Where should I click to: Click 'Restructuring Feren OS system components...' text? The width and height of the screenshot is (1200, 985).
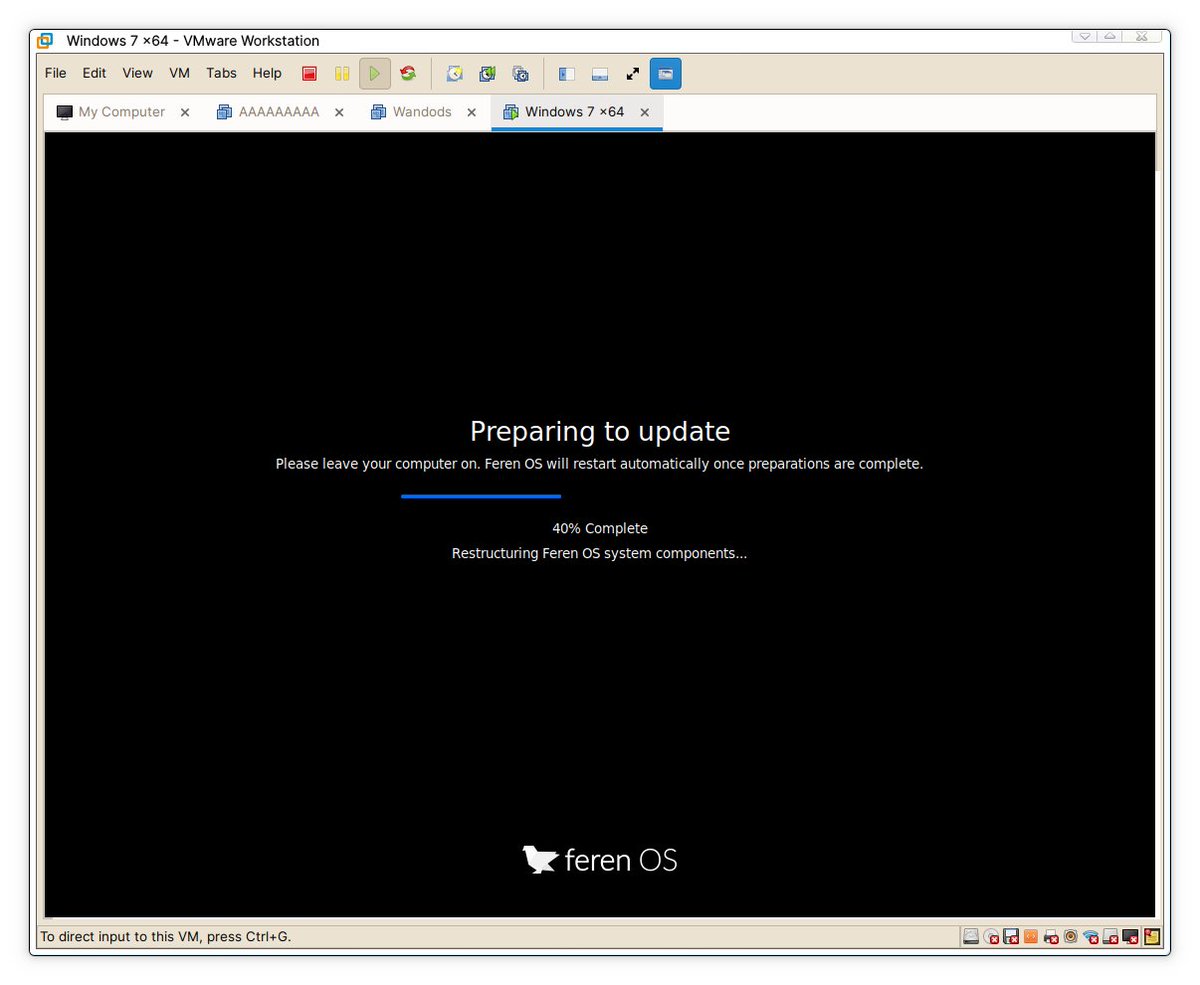[600, 553]
